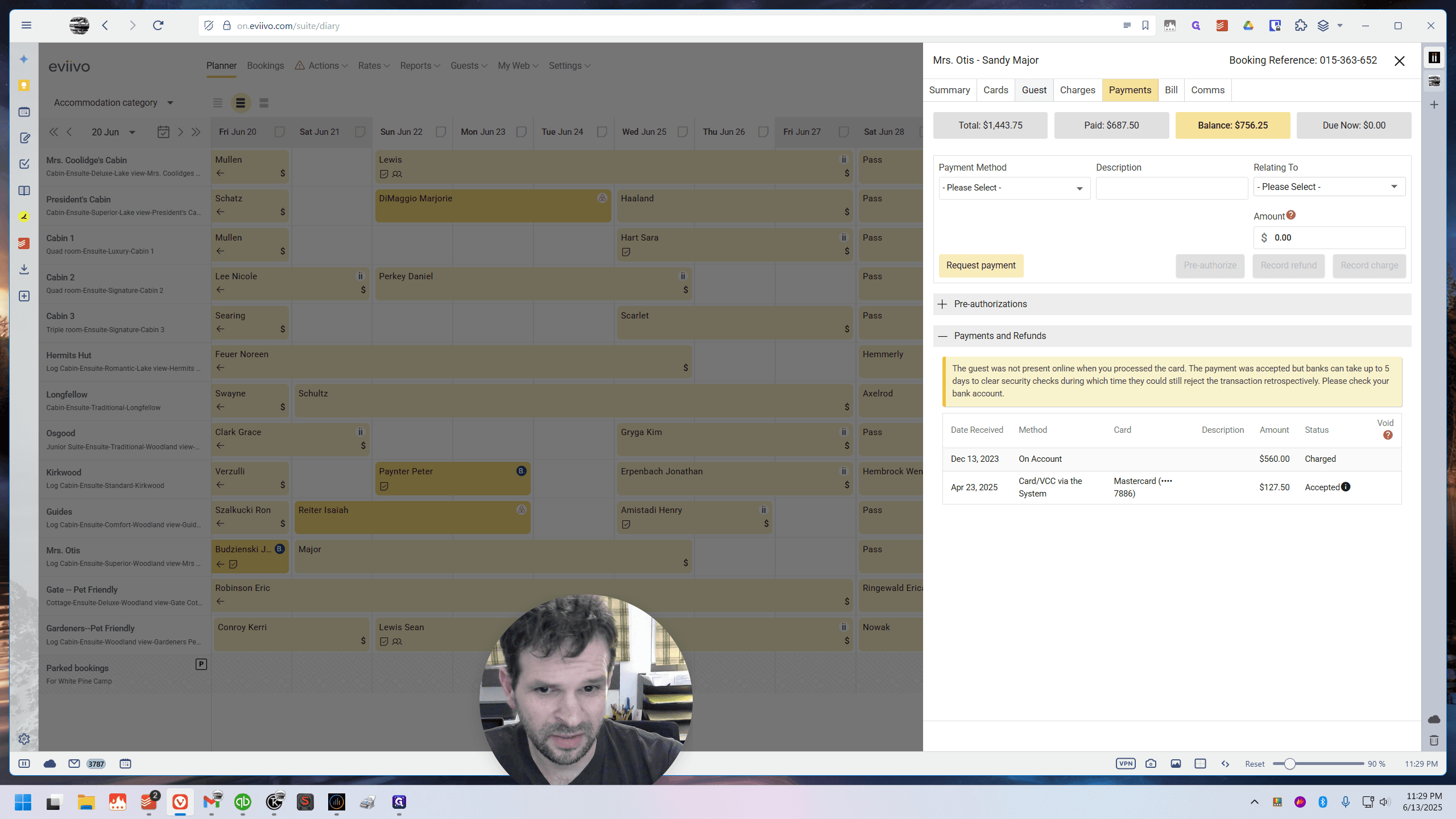Click the Parked bookings P icon
1456x819 pixels.
point(201,664)
